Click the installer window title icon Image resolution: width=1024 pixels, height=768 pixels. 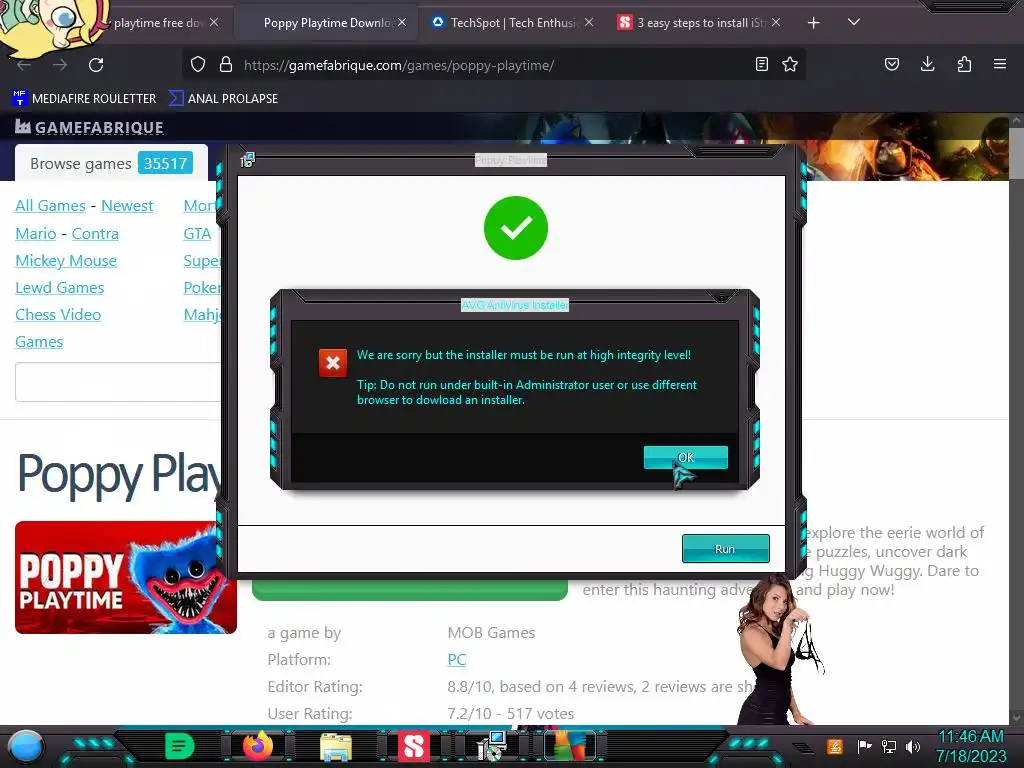(x=247, y=160)
